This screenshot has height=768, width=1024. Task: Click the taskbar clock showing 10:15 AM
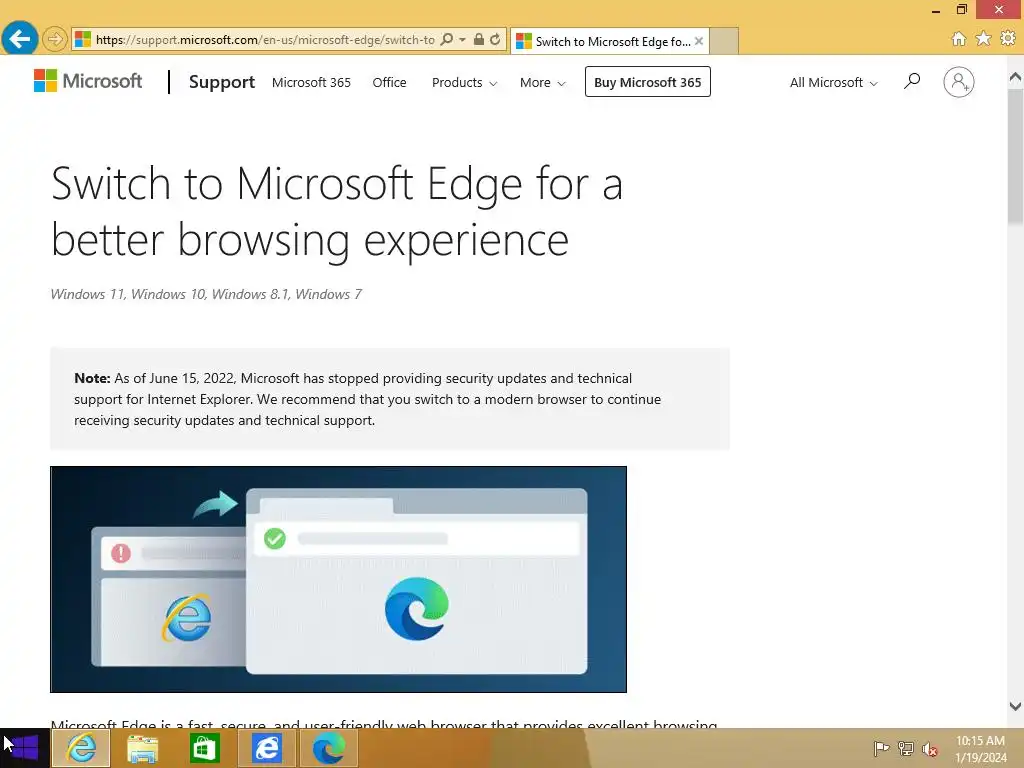(x=981, y=749)
